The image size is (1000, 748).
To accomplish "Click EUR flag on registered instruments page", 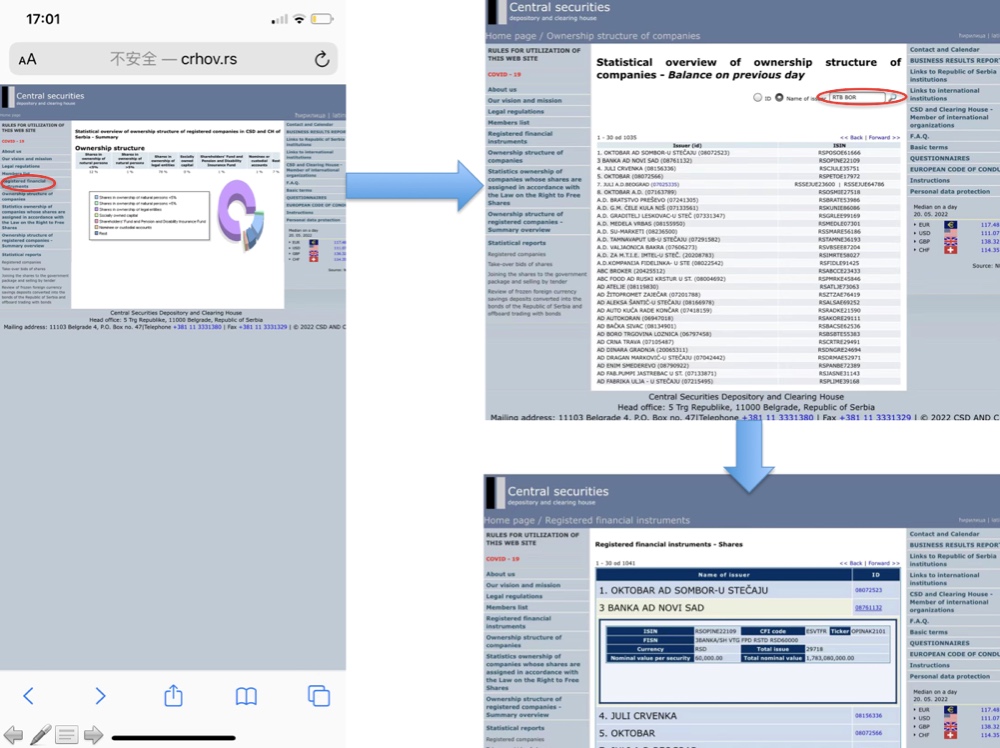I will coord(950,709).
